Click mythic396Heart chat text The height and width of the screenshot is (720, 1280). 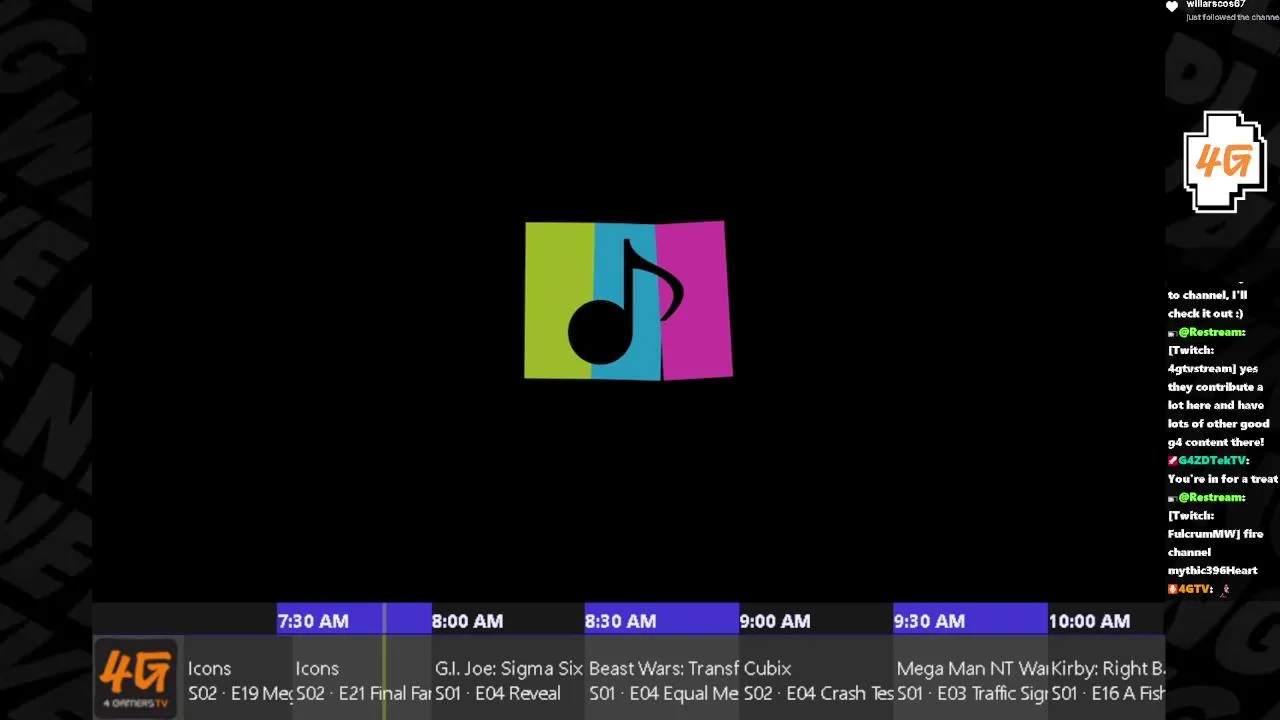coord(1212,571)
